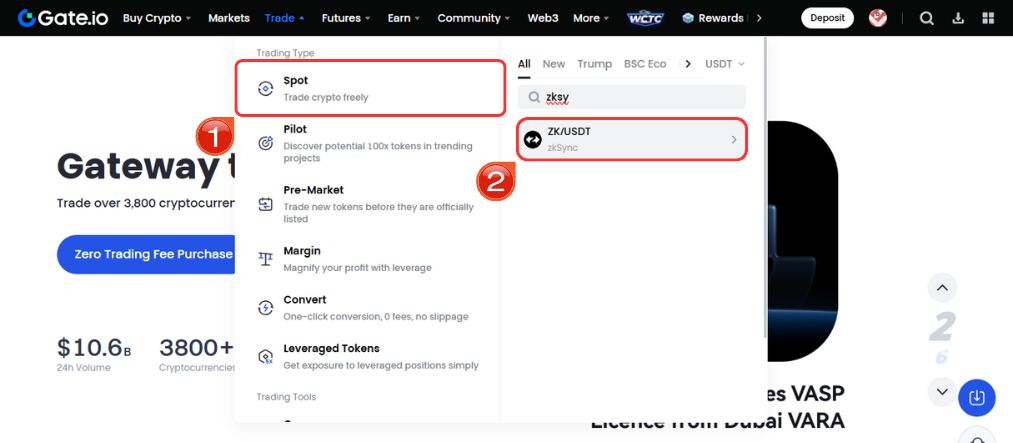Viewport: 1013px width, 443px height.
Task: Click the Pilot target icon
Action: (x=266, y=143)
